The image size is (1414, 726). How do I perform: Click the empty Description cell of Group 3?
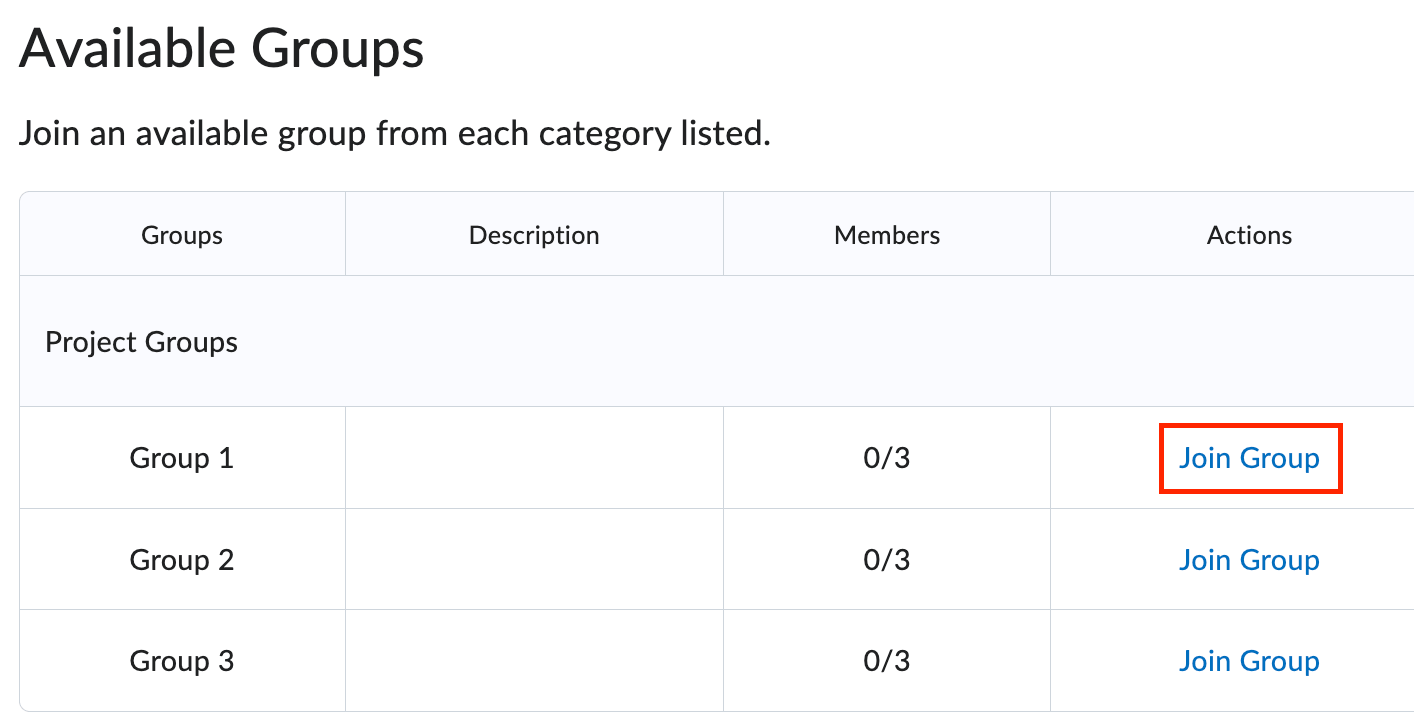(534, 661)
